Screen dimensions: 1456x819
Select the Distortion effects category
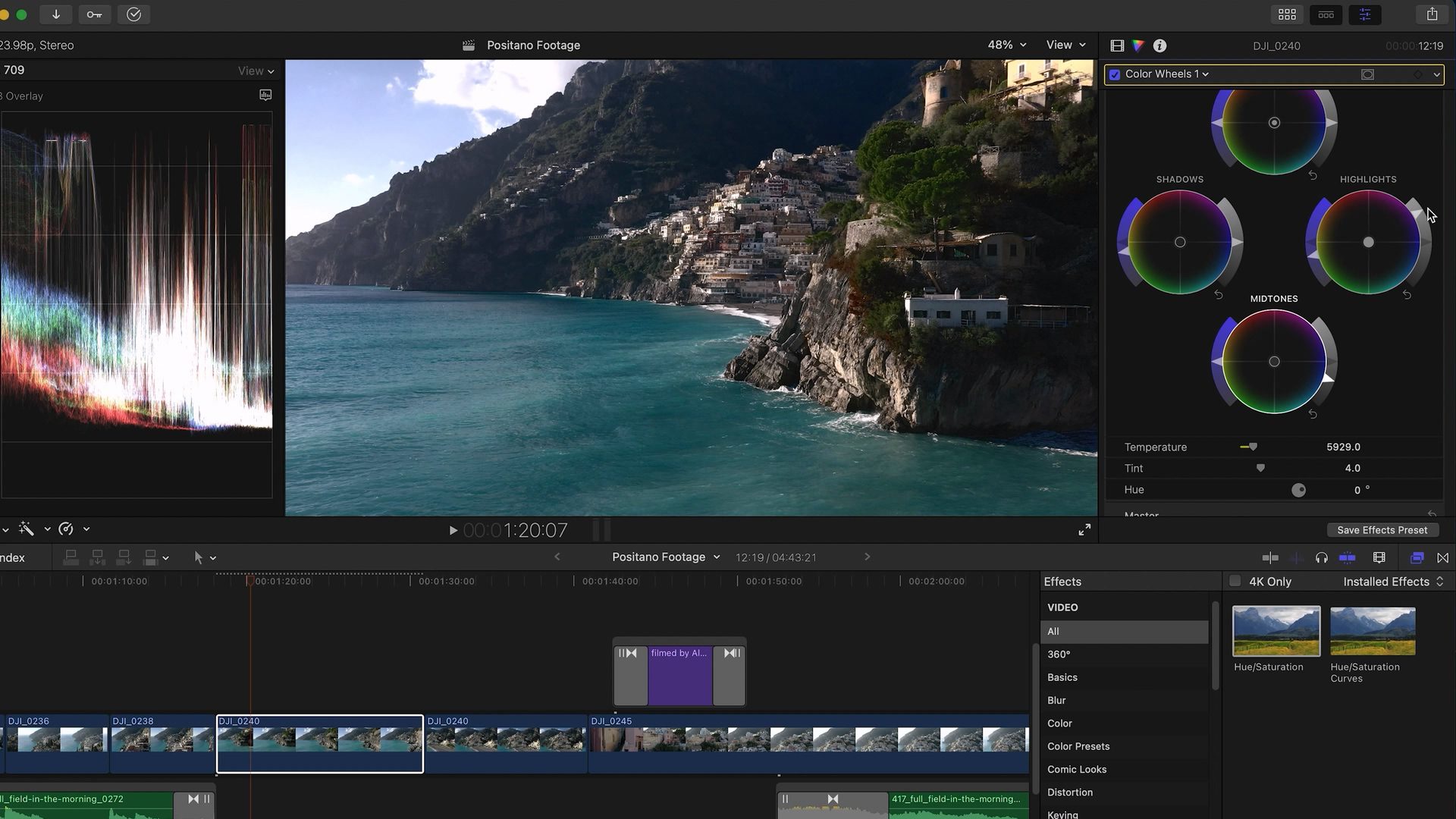[1124, 792]
